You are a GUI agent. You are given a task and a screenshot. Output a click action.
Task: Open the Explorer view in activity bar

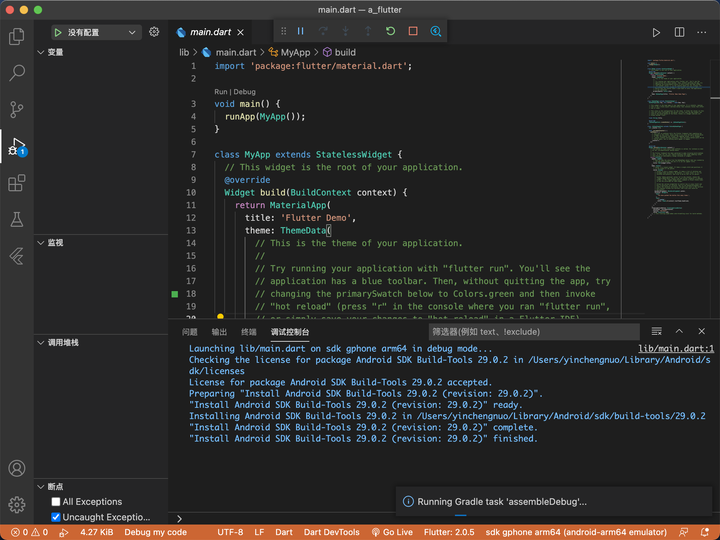pos(17,36)
